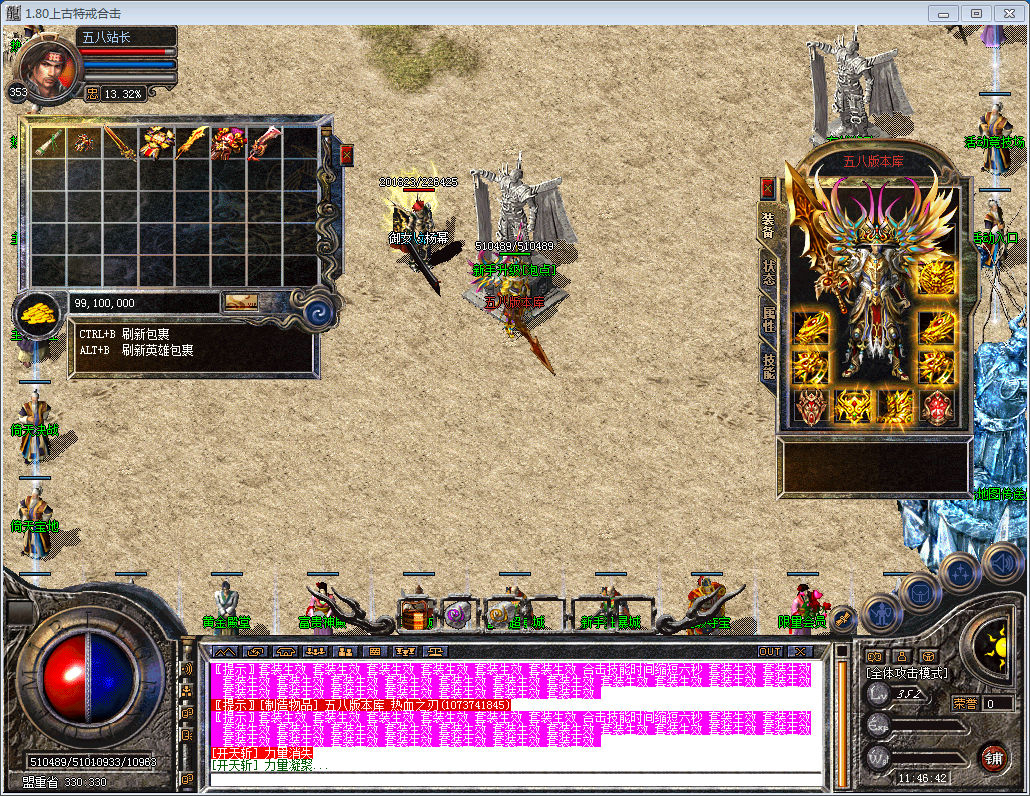Select the red weapon in seventh bag slot
The image size is (1030, 796).
[x=264, y=143]
